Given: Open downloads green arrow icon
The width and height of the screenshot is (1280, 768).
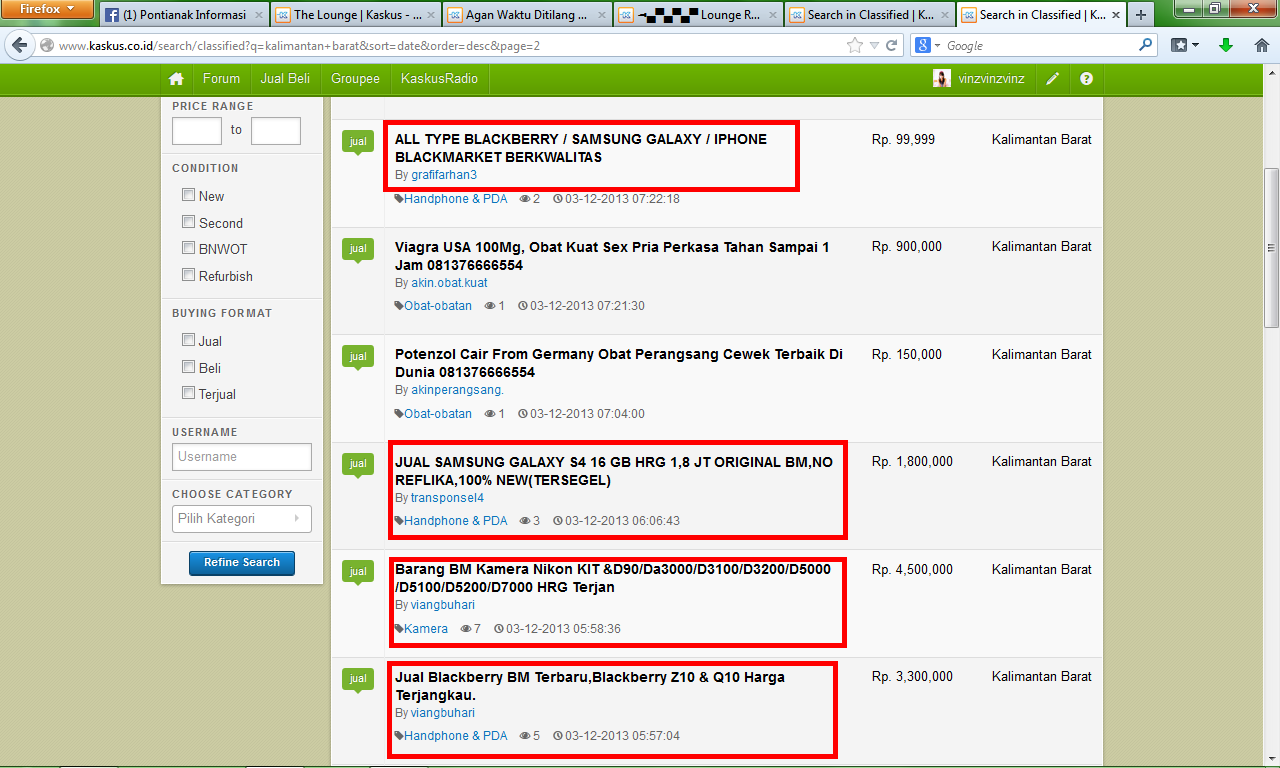Looking at the screenshot, I should tap(1225, 45).
